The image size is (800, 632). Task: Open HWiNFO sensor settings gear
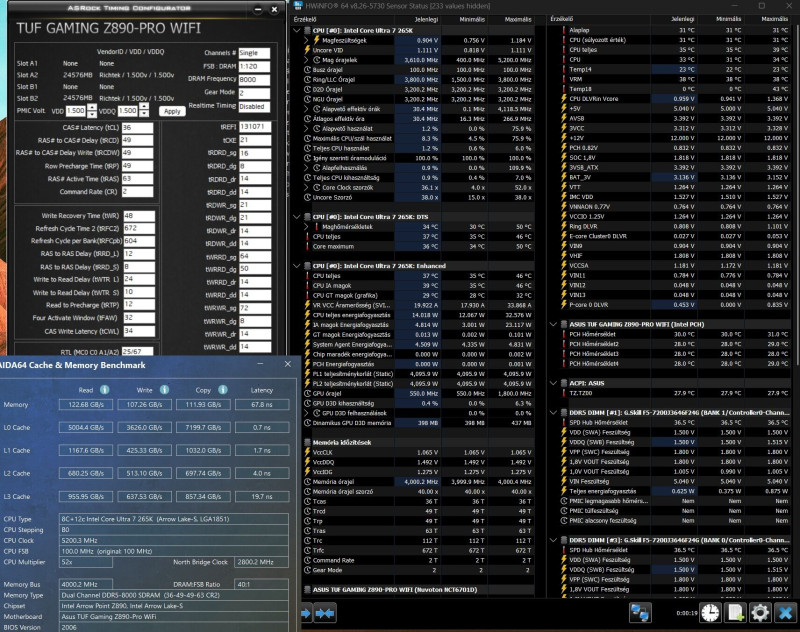[760, 613]
